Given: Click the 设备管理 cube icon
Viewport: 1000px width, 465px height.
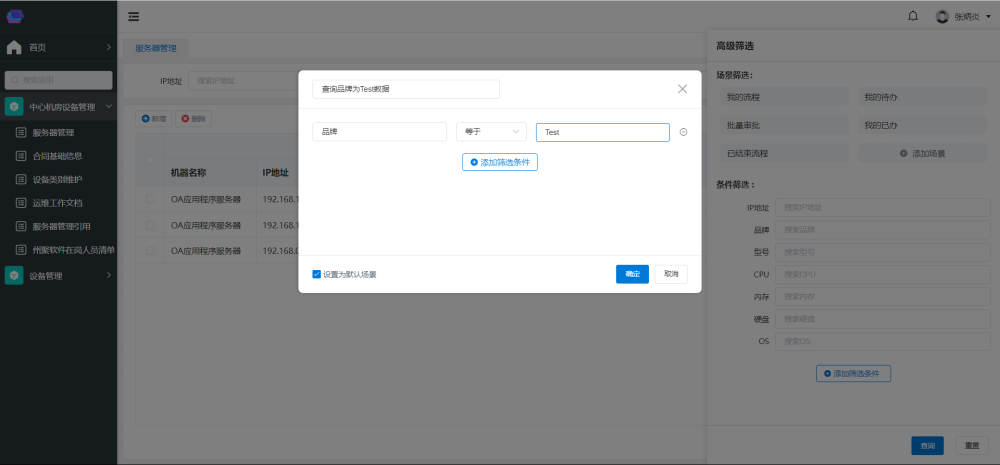Looking at the screenshot, I should point(14,276).
